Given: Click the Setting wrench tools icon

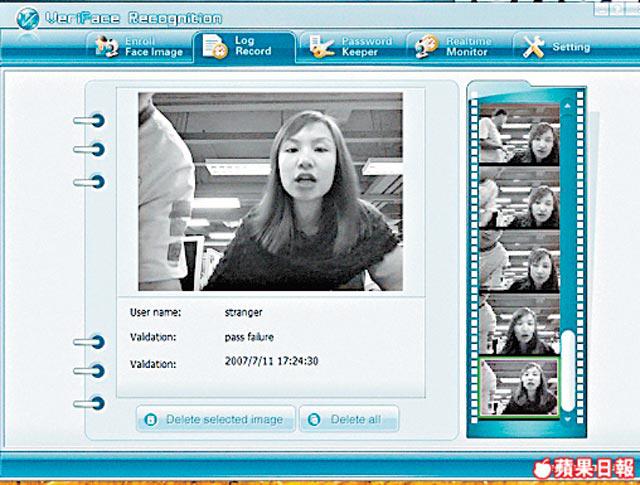Looking at the screenshot, I should tap(533, 47).
